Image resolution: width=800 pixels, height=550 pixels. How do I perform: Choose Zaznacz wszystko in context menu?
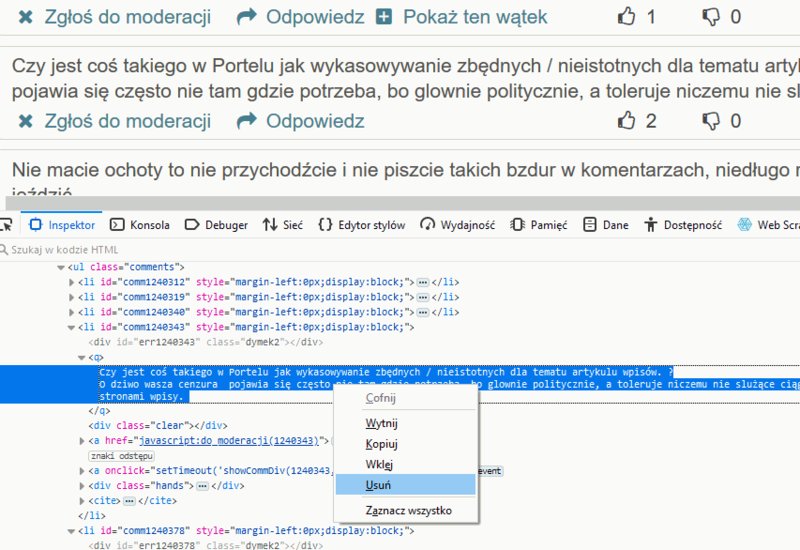pos(408,511)
